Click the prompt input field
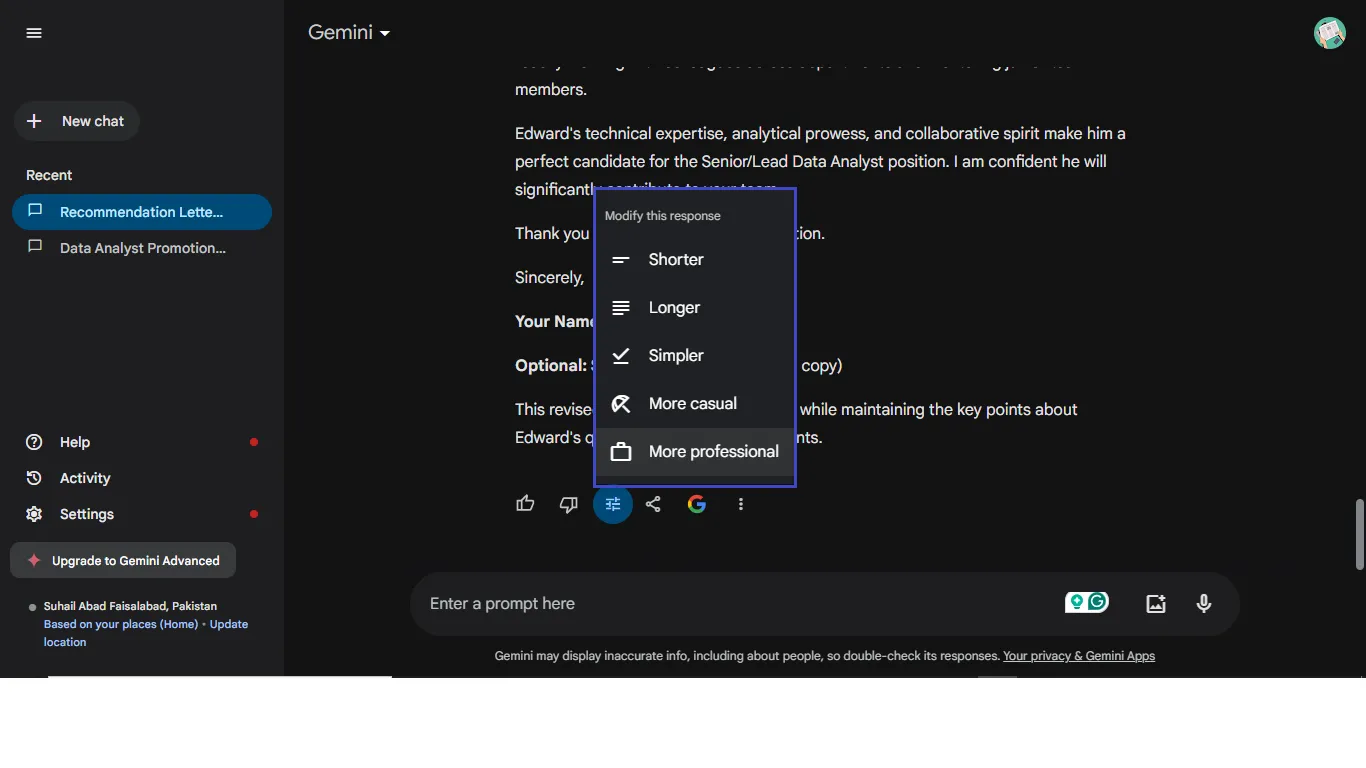Image resolution: width=1366 pixels, height=768 pixels. point(700,603)
